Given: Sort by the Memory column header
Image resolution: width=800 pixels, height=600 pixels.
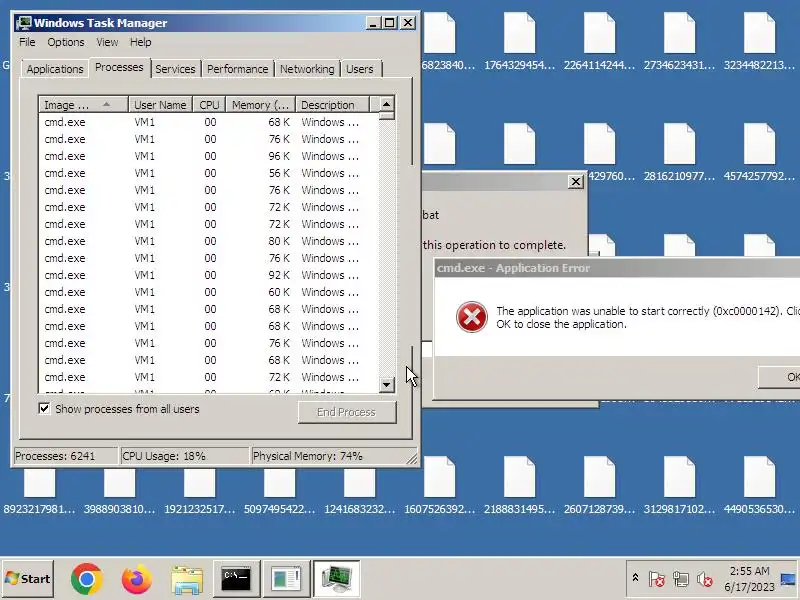Looking at the screenshot, I should [261, 105].
